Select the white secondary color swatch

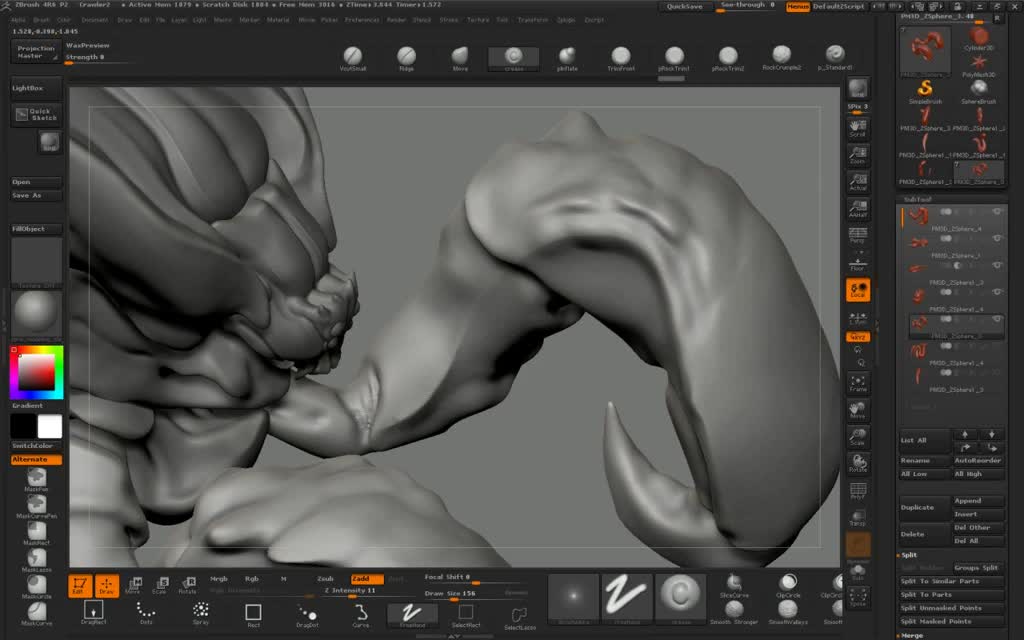50,426
